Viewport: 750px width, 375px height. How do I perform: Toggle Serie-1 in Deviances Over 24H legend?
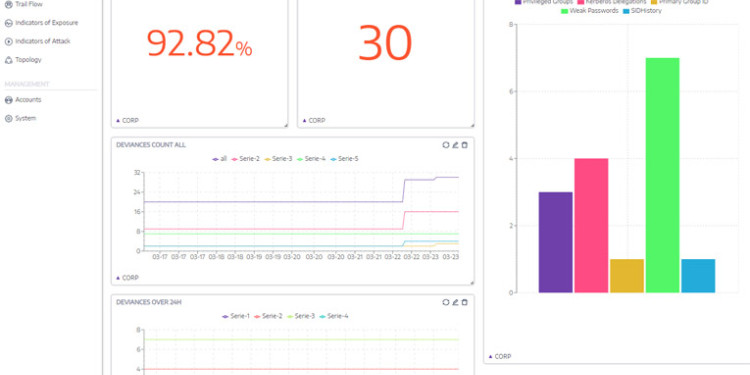236,316
